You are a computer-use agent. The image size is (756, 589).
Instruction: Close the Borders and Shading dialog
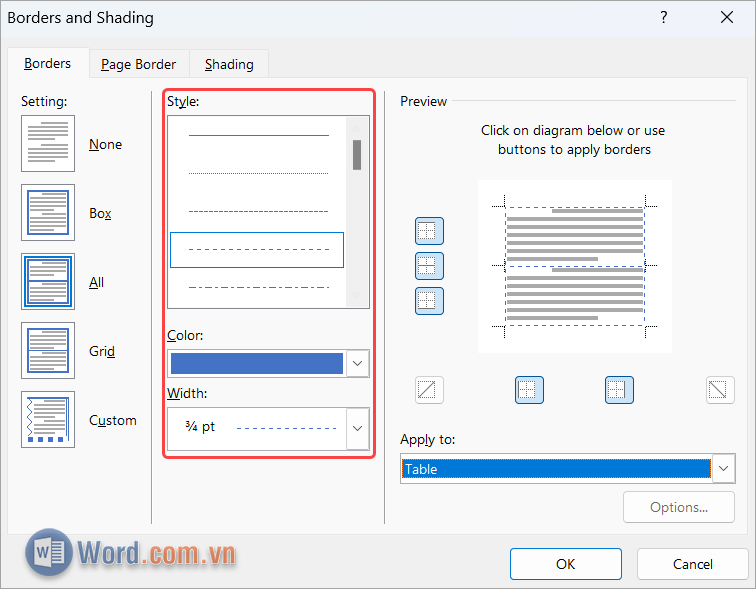pyautogui.click(x=727, y=17)
